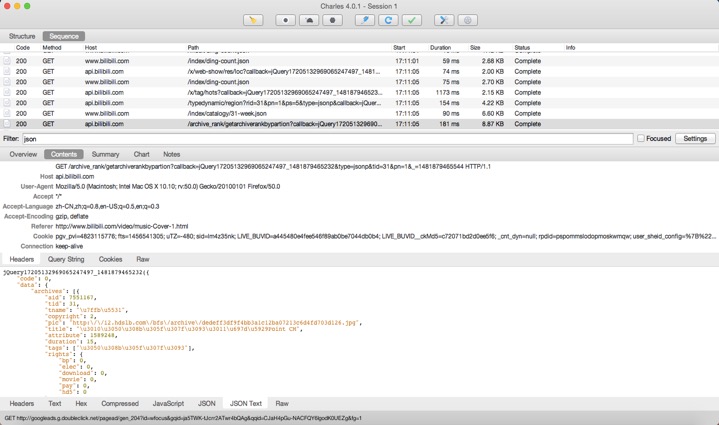Select request Raw sub-tab
The width and height of the screenshot is (719, 425).
point(143,259)
